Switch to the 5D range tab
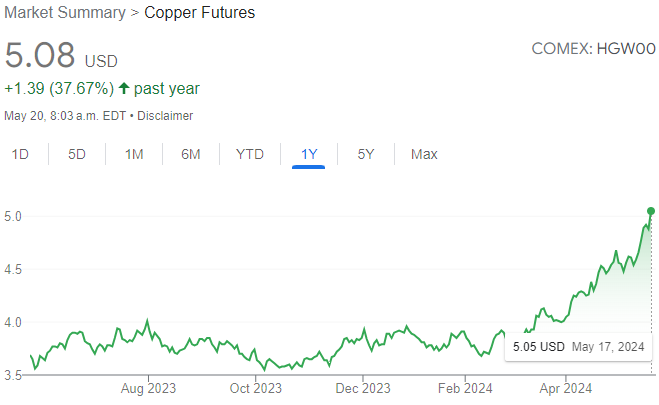The width and height of the screenshot is (659, 405). point(77,154)
